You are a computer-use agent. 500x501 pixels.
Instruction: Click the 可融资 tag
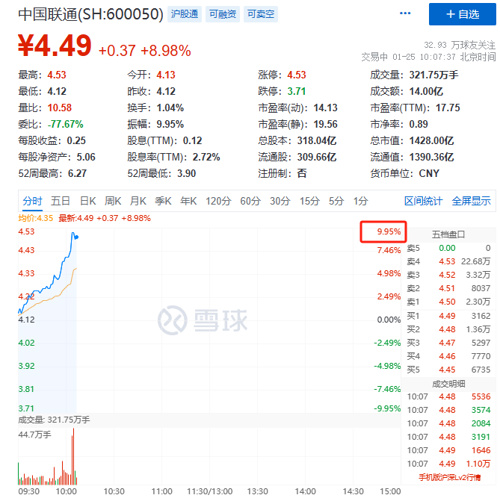222,14
